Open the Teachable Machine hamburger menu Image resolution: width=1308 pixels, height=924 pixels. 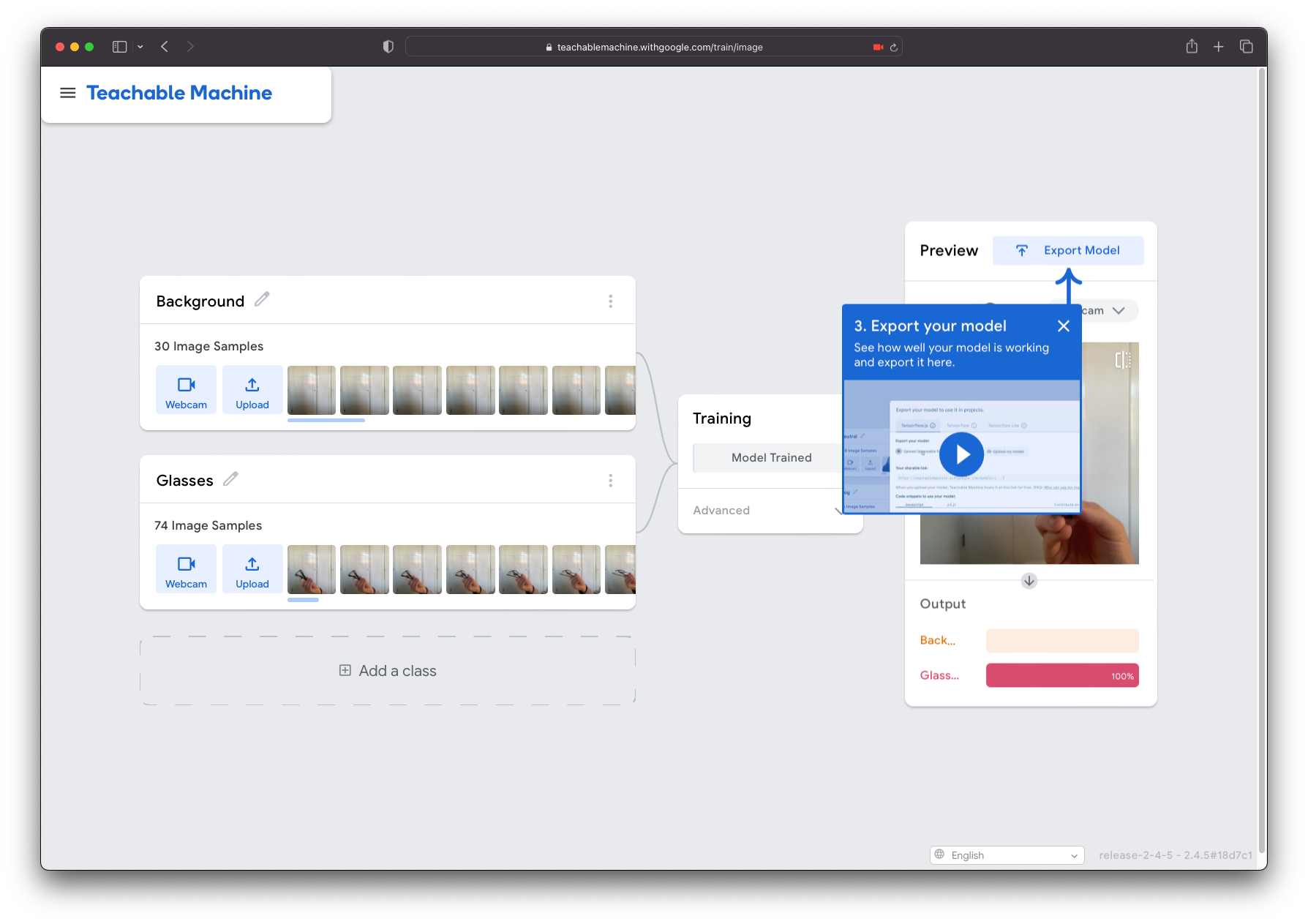tap(68, 93)
